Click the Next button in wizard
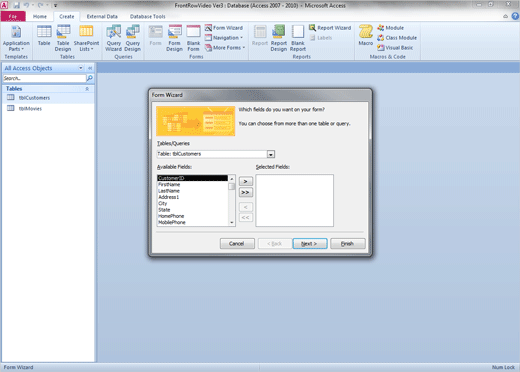The height and width of the screenshot is (372, 520). [310, 244]
